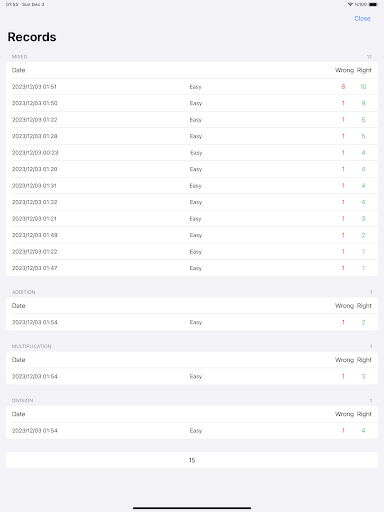Tap the battery indicator icon
This screenshot has height=512, width=384.
click(x=373, y=4)
